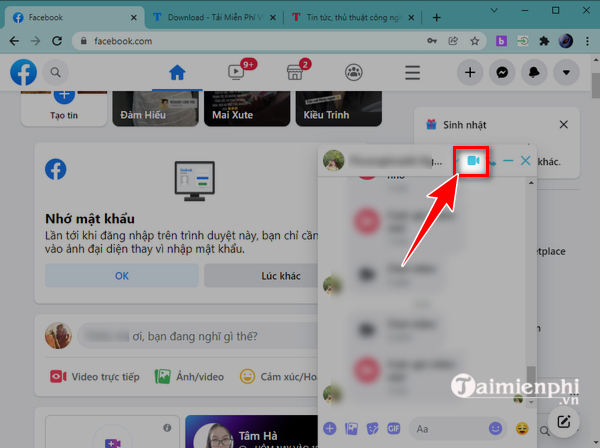
Task: Click the browser forward arrow
Action: (x=36, y=41)
